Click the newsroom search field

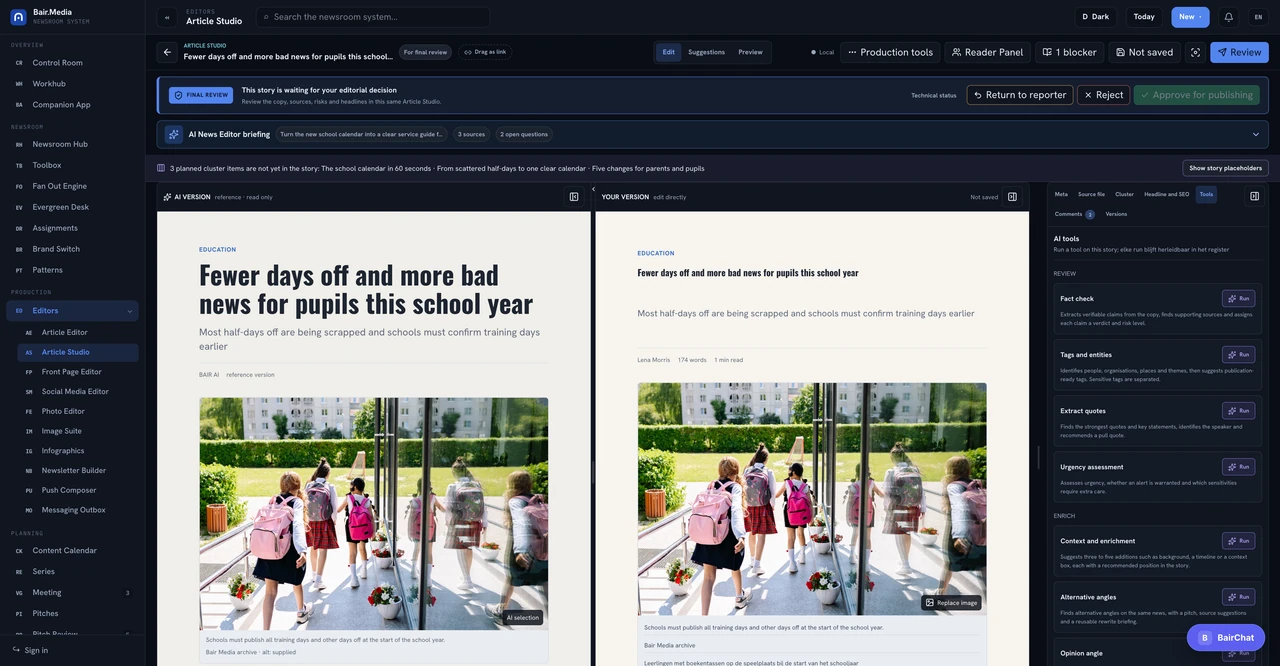[x=373, y=17]
